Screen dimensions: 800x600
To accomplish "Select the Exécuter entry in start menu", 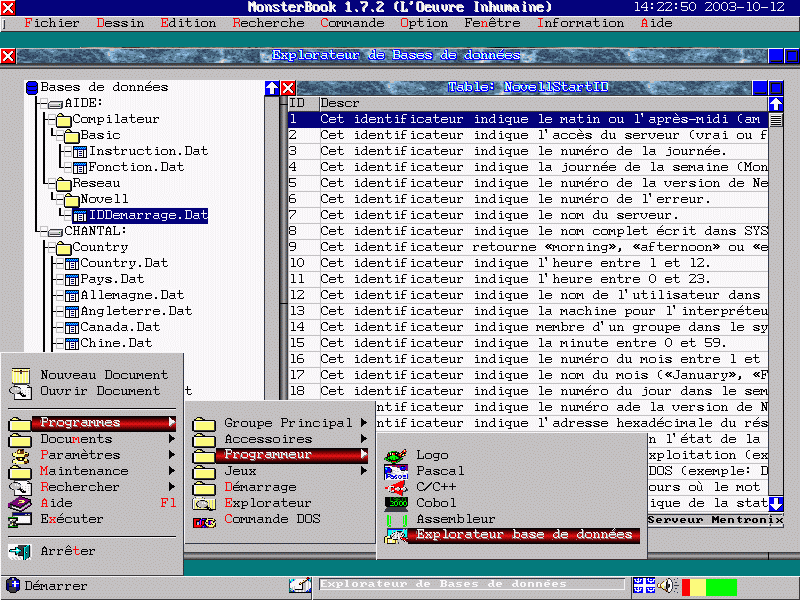I will (71, 519).
